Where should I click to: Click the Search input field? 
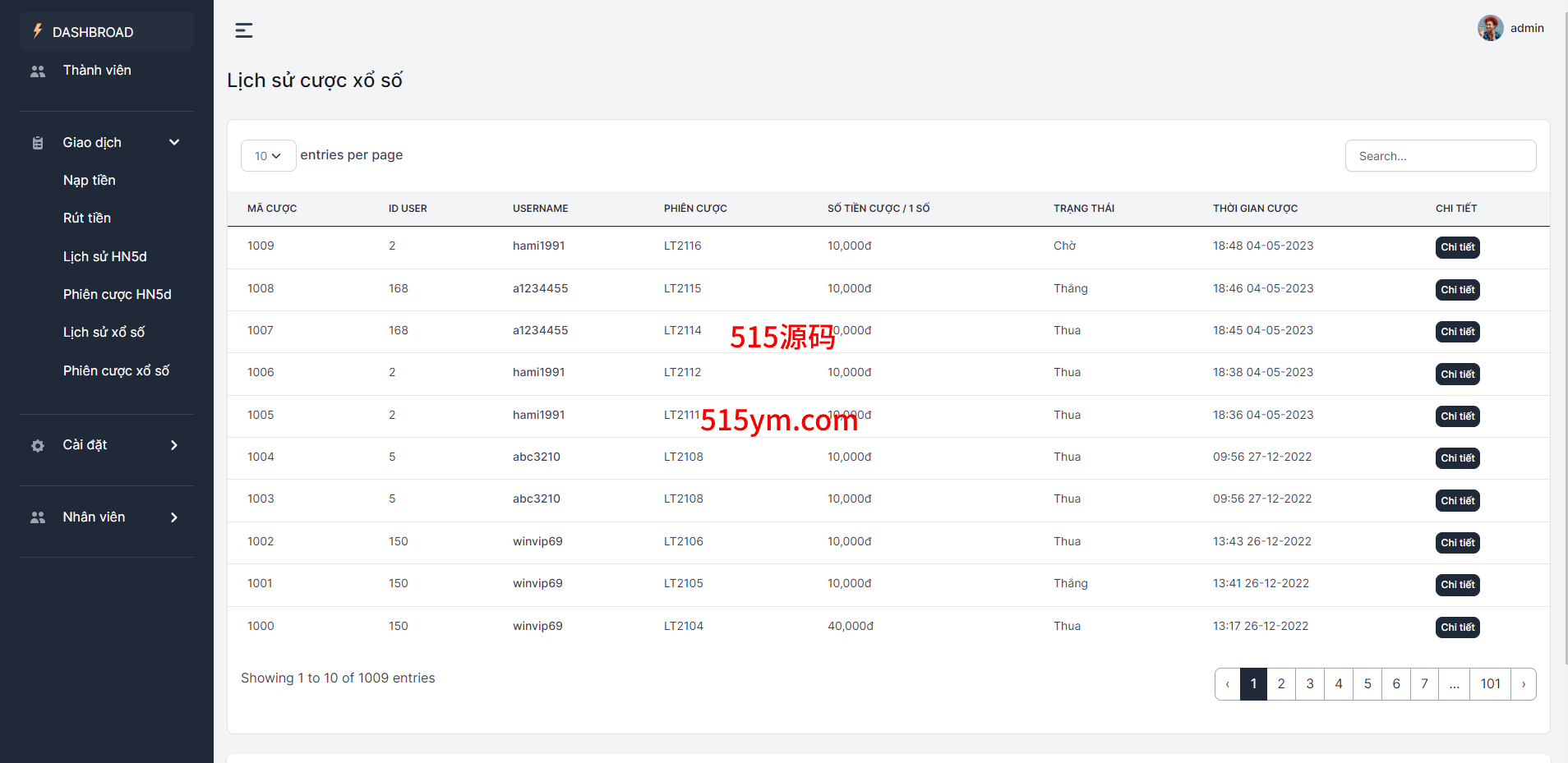1440,156
